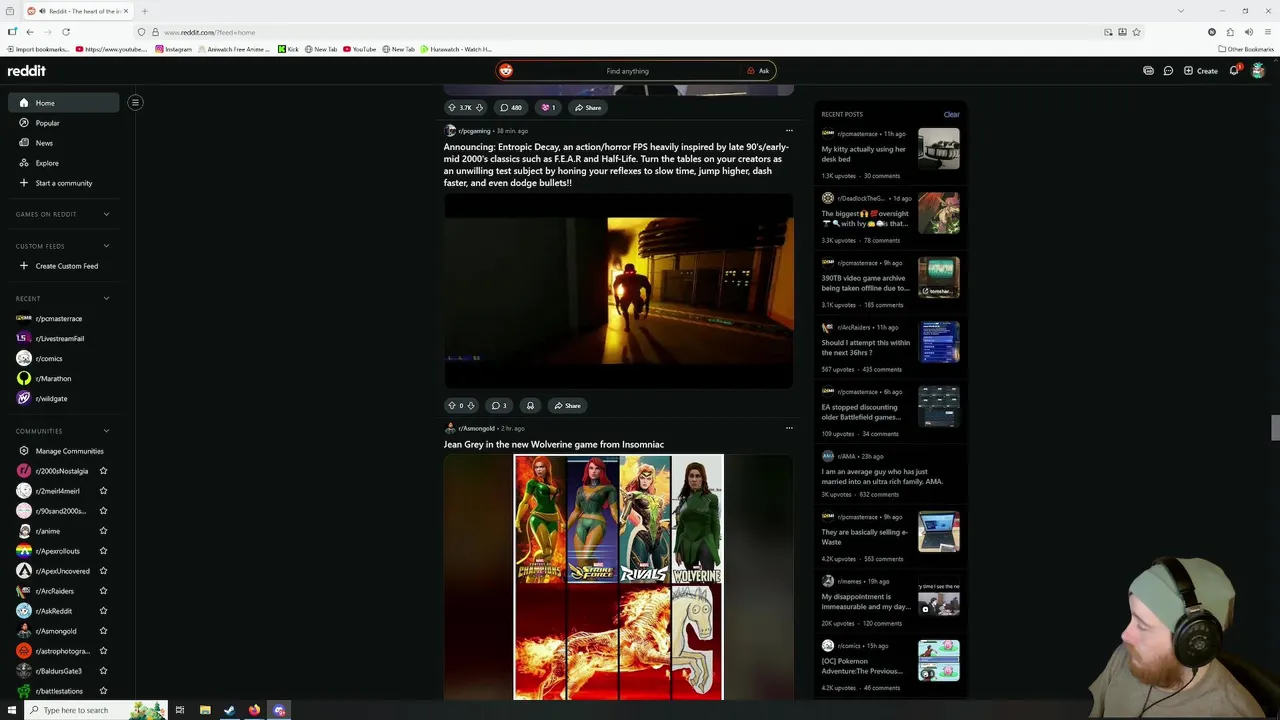This screenshot has width=1280, height=720.
Task: Go to Home in the sidebar
Action: point(64,103)
